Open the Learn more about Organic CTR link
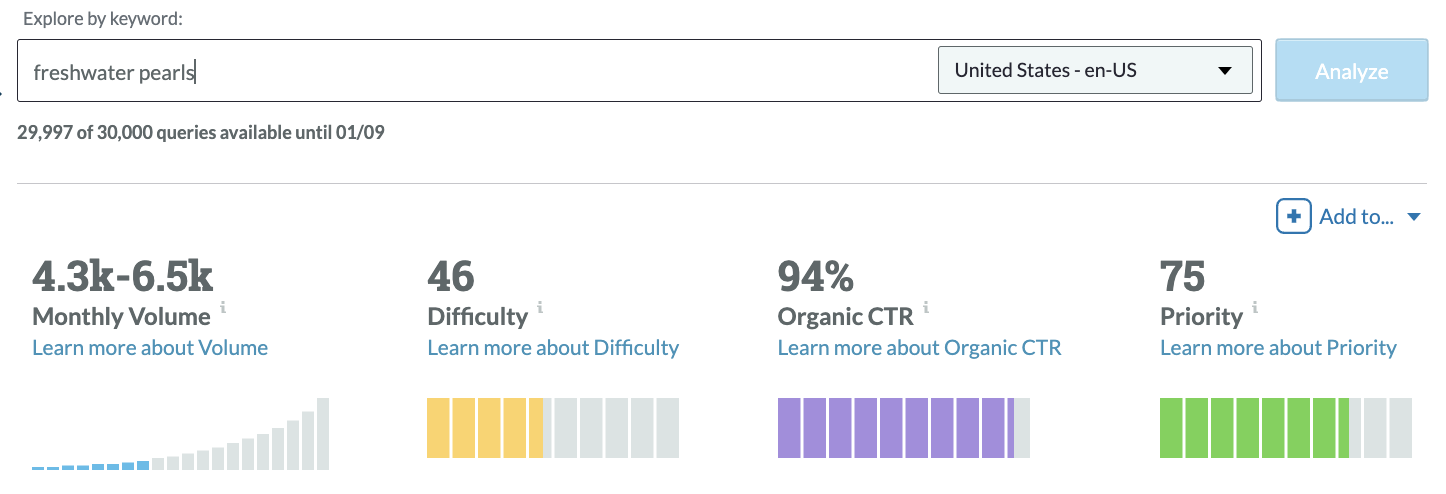Screen dimensions: 1446x494 919,348
